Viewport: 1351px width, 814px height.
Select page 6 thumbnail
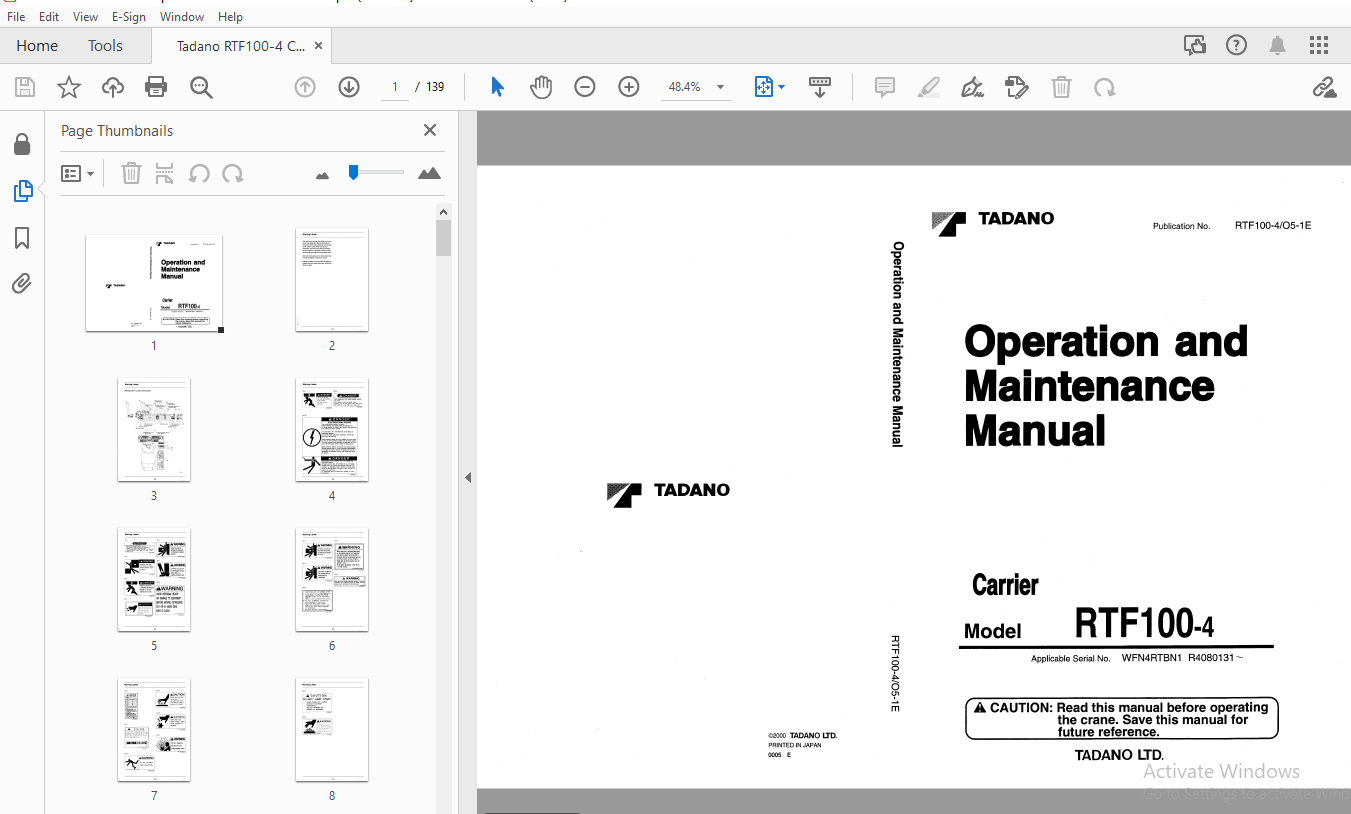pos(332,579)
